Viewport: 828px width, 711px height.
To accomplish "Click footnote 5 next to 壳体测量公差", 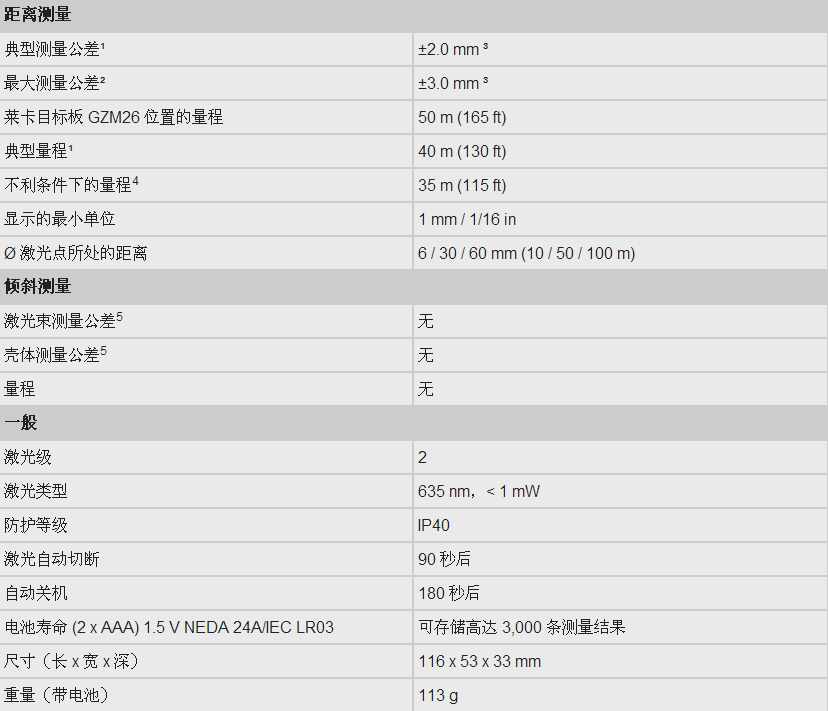I will pos(103,351).
